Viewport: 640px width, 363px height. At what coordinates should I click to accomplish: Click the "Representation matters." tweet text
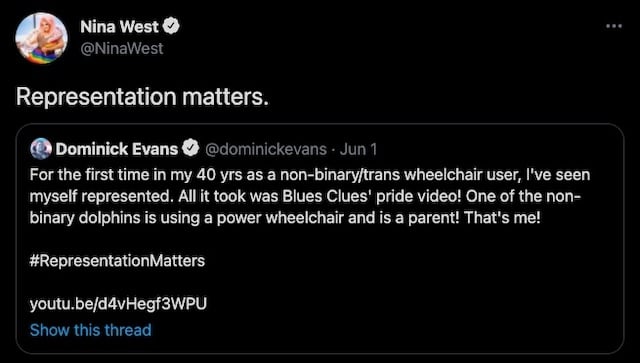(x=142, y=97)
